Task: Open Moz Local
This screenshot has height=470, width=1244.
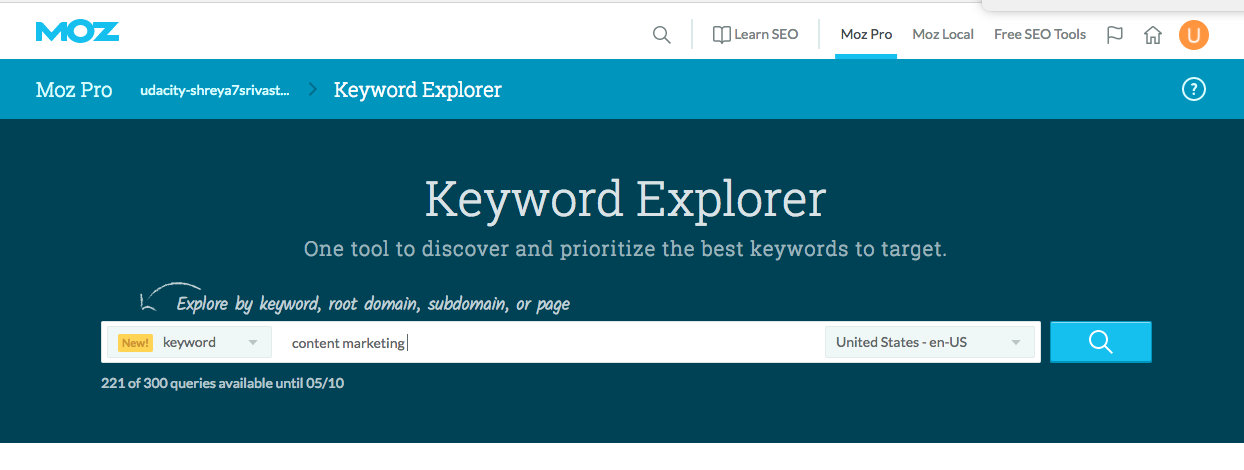Action: pos(943,34)
